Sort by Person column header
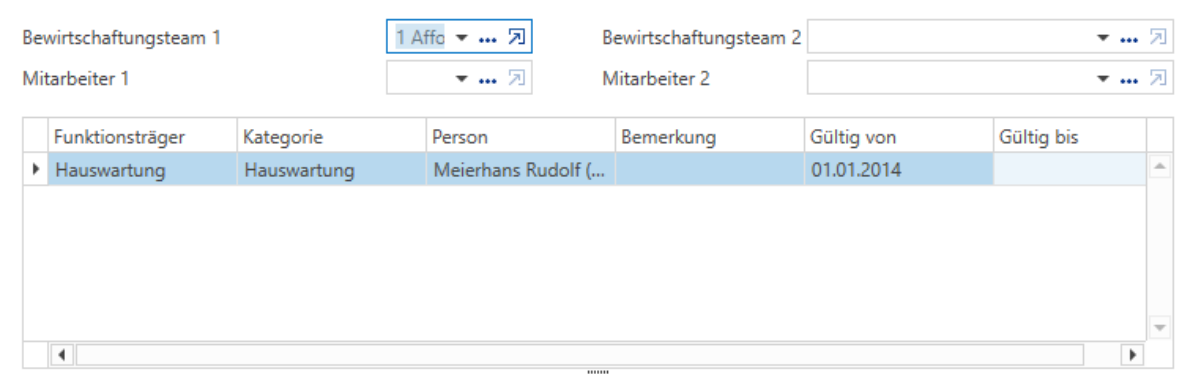 coord(520,136)
